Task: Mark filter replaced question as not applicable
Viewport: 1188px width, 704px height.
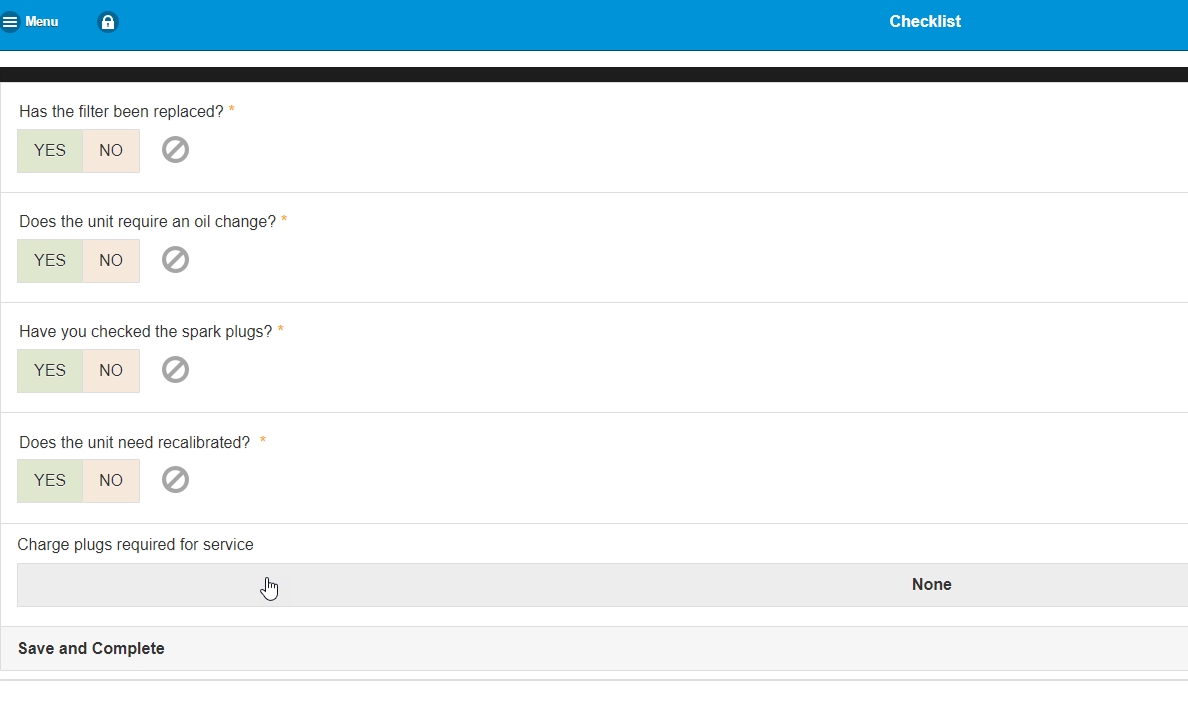Action: tap(175, 150)
